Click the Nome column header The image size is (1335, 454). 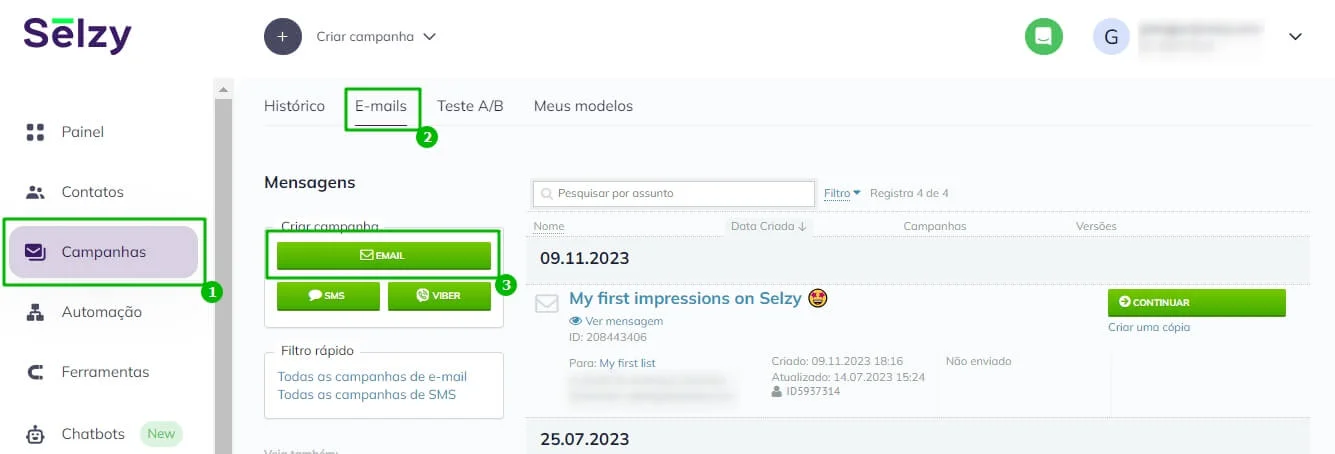[x=549, y=226]
